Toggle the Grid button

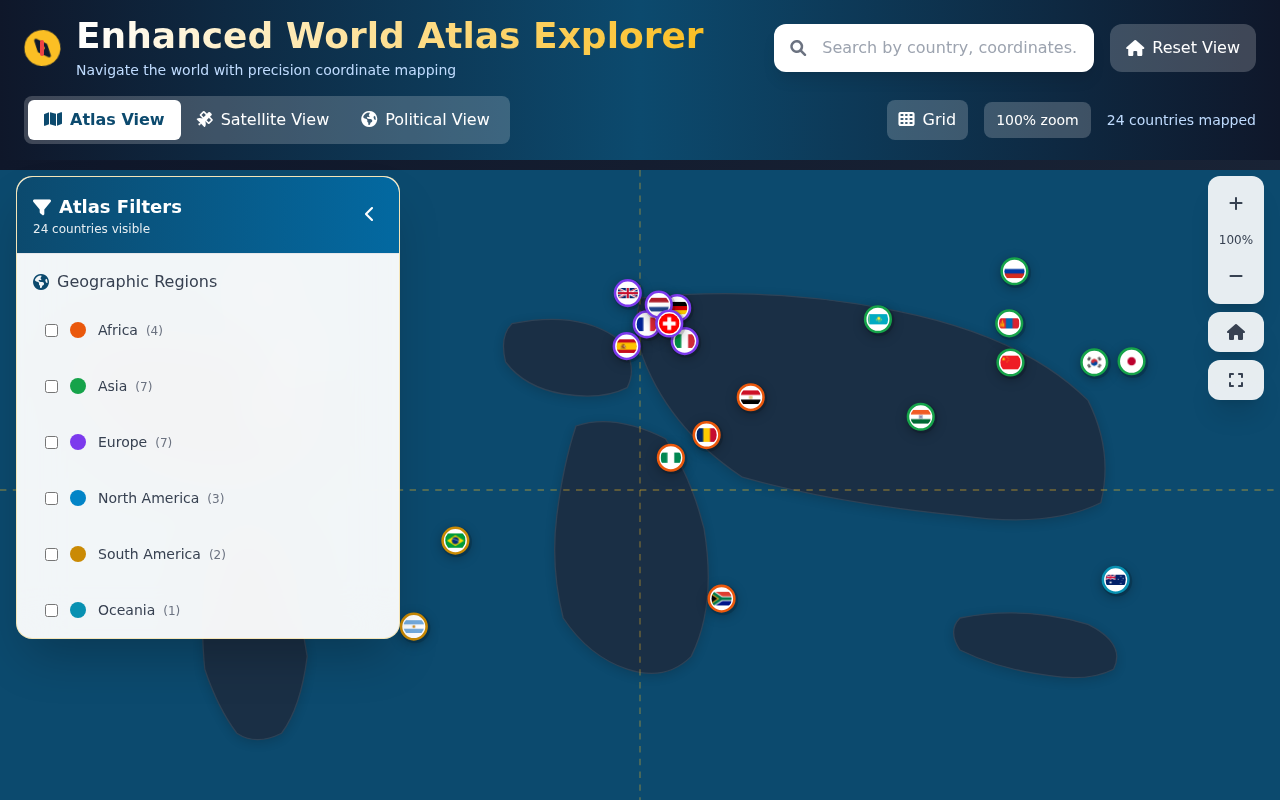pos(927,119)
